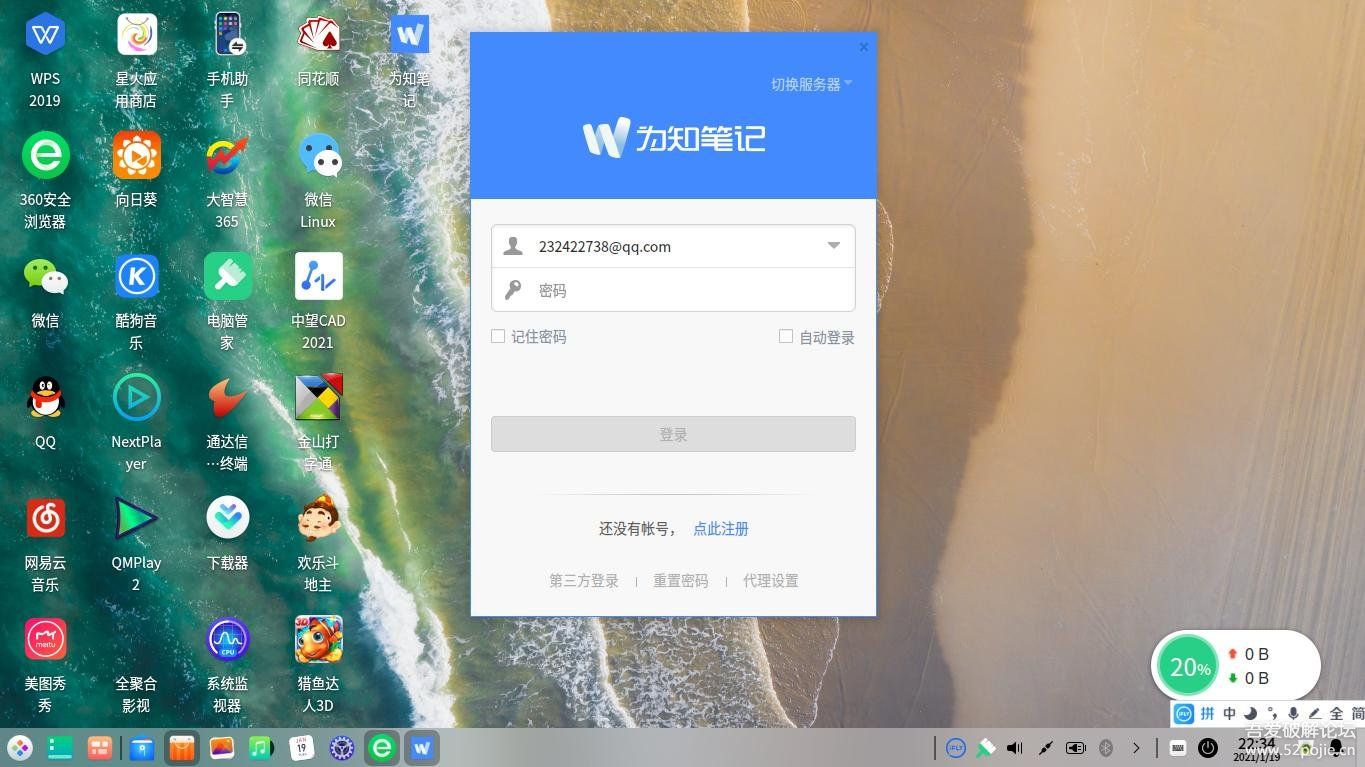Open the network connection tray icon

coord(1045,747)
